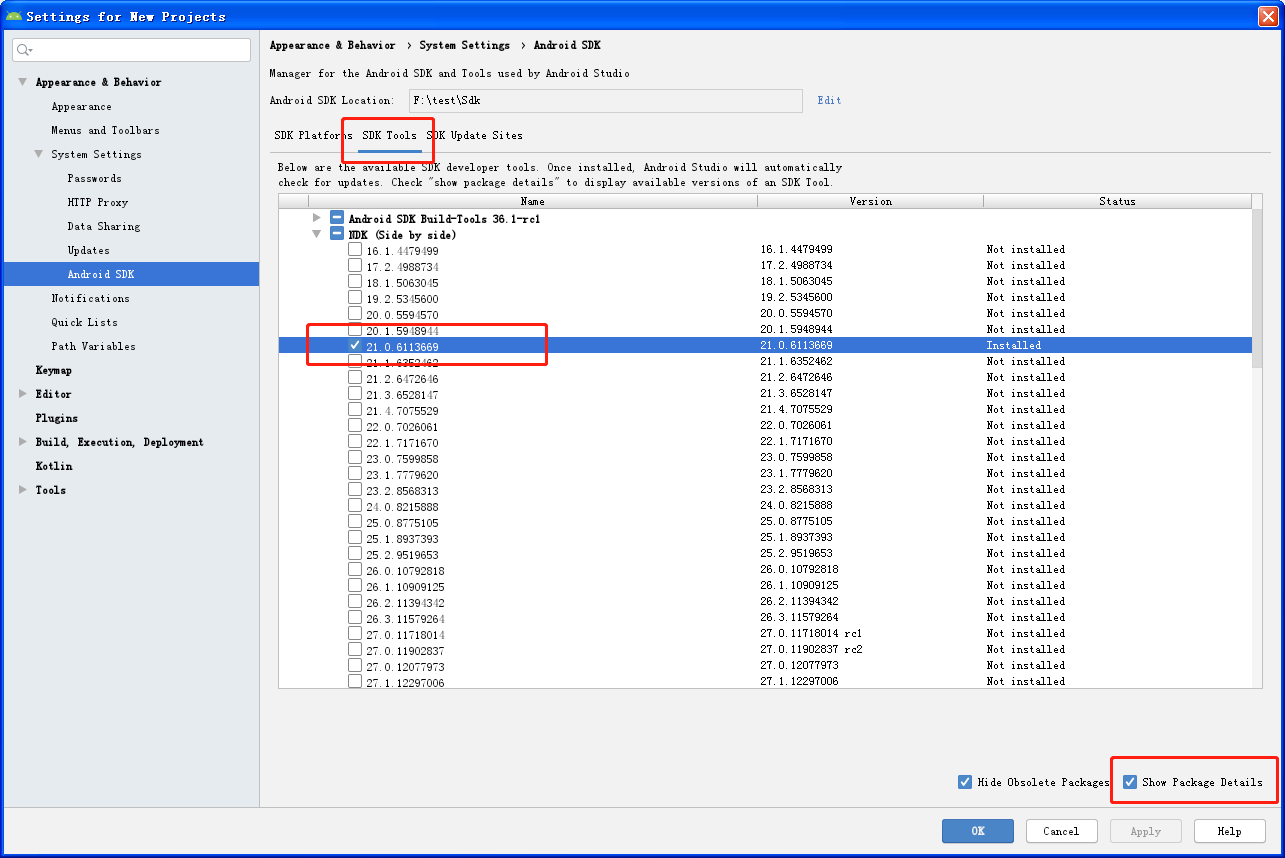Open Updates settings page

click(89, 250)
